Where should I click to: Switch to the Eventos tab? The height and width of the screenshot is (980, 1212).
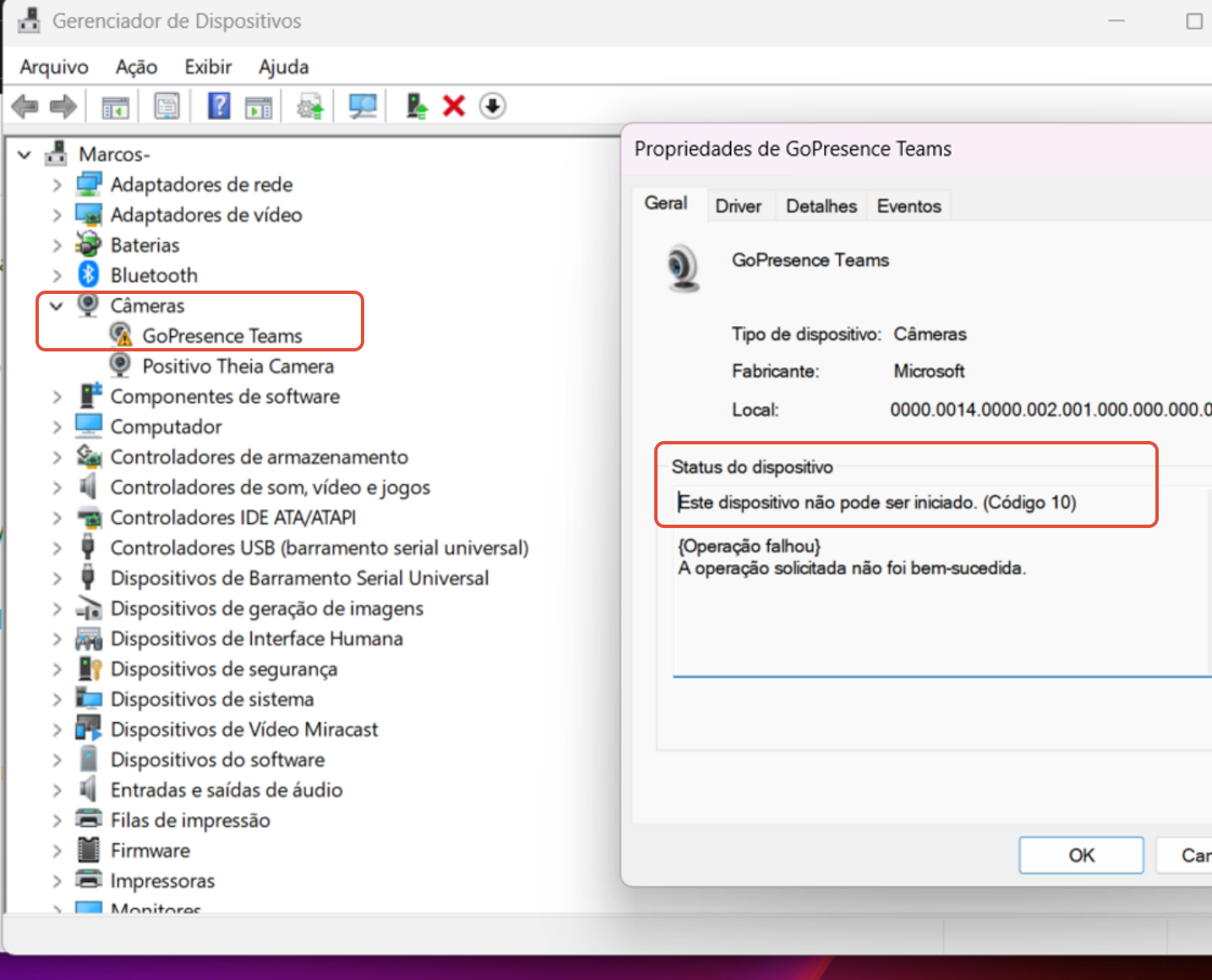click(x=909, y=206)
